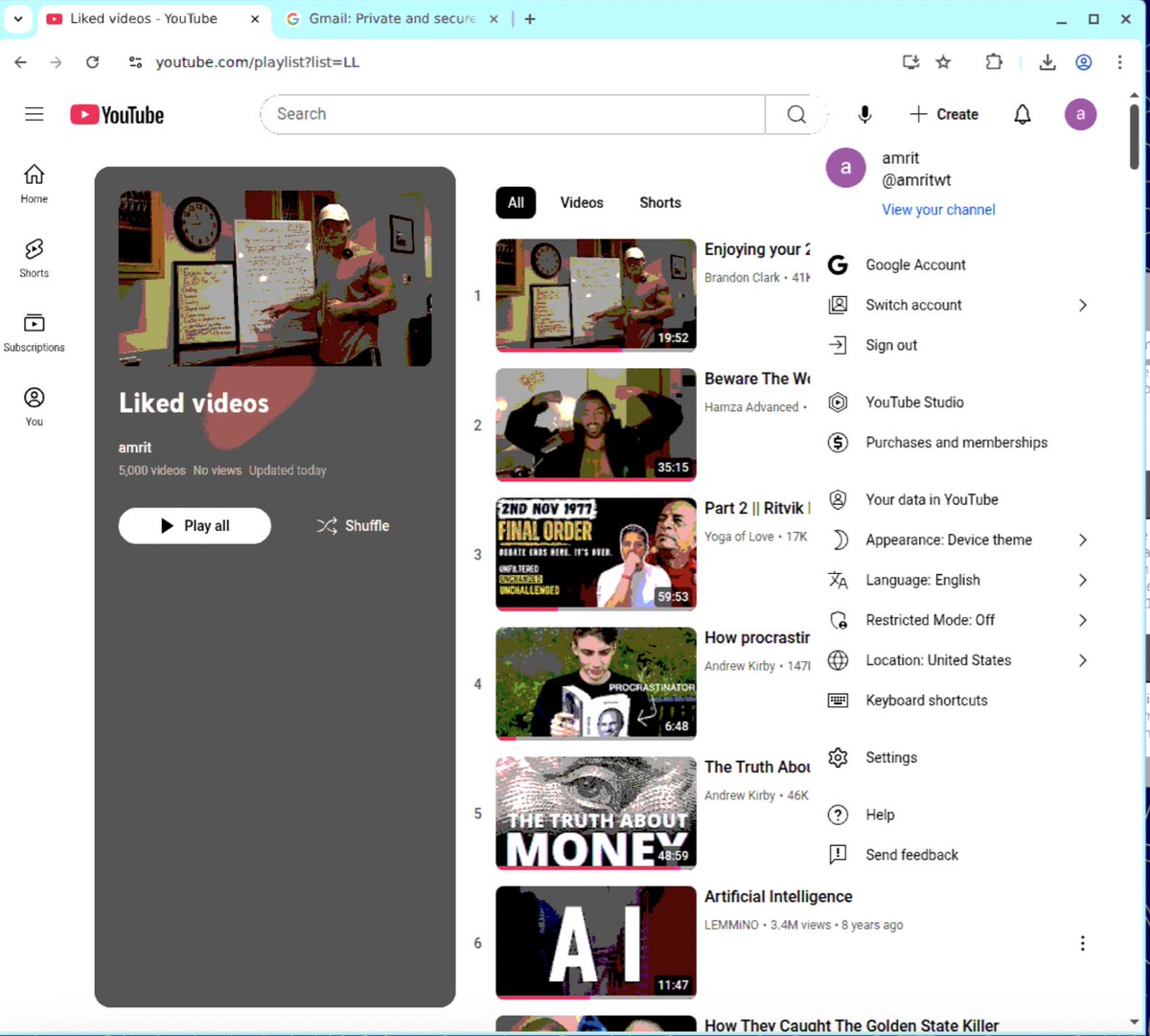1150x1036 pixels.
Task: Expand Location: United States submenu
Action: [x=959, y=660]
